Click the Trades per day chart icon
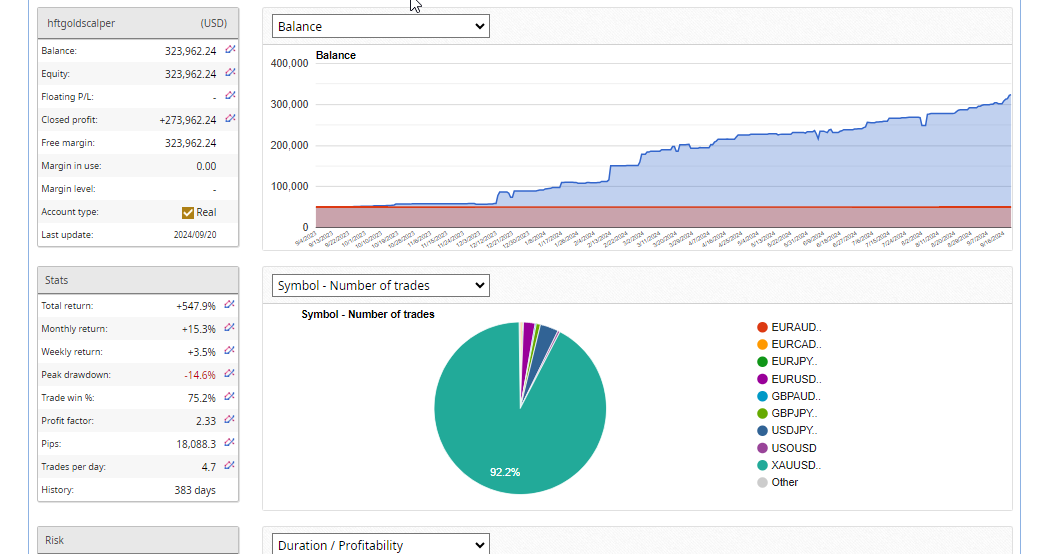This screenshot has width=1052, height=554. click(230, 465)
